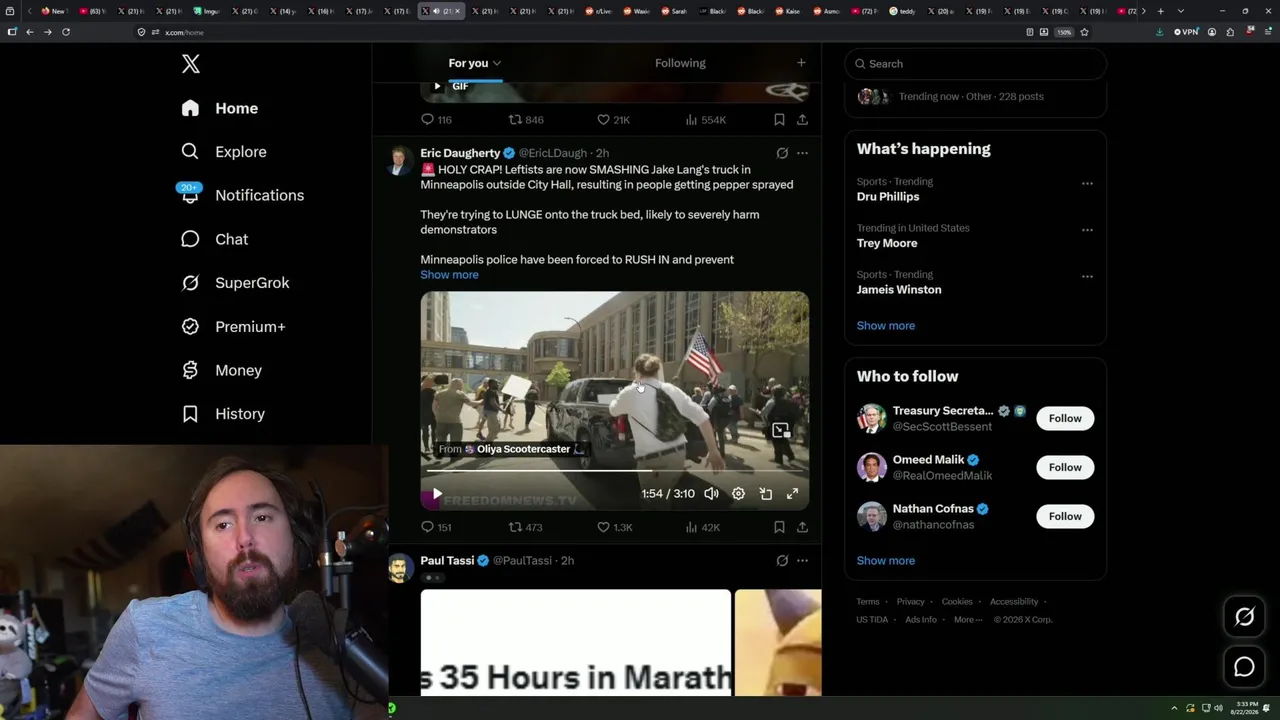
Task: Open video settings gear menu
Action: tap(738, 494)
